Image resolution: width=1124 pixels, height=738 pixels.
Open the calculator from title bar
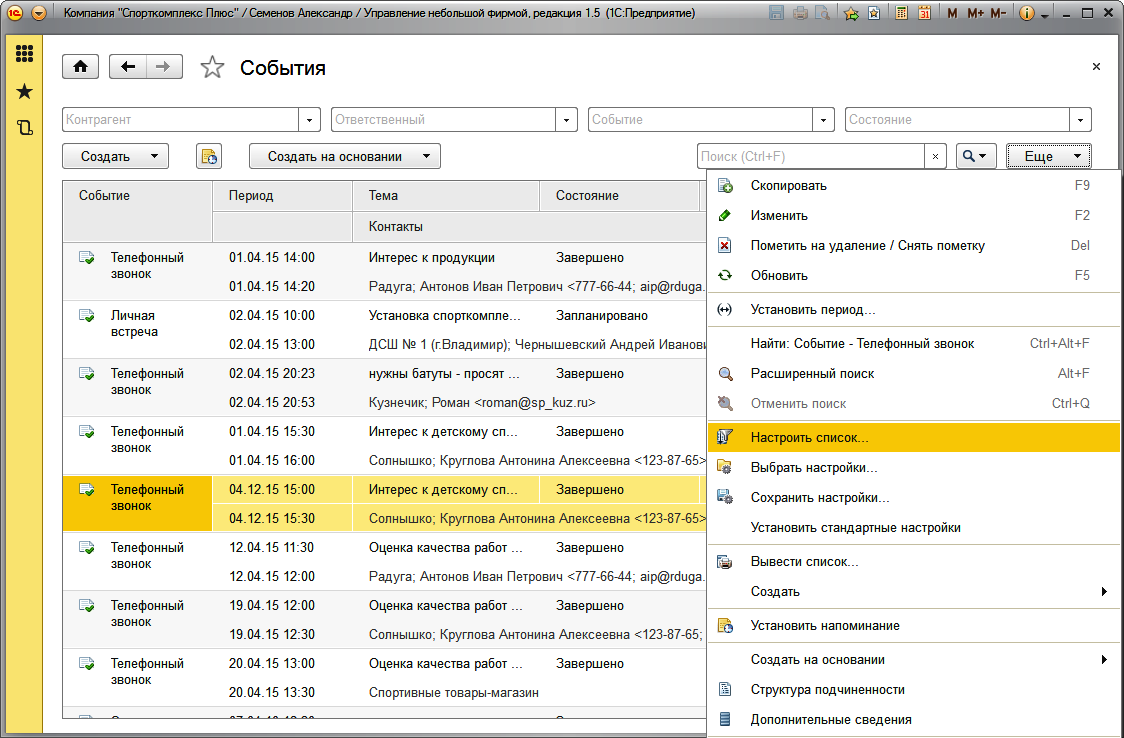pyautogui.click(x=902, y=14)
